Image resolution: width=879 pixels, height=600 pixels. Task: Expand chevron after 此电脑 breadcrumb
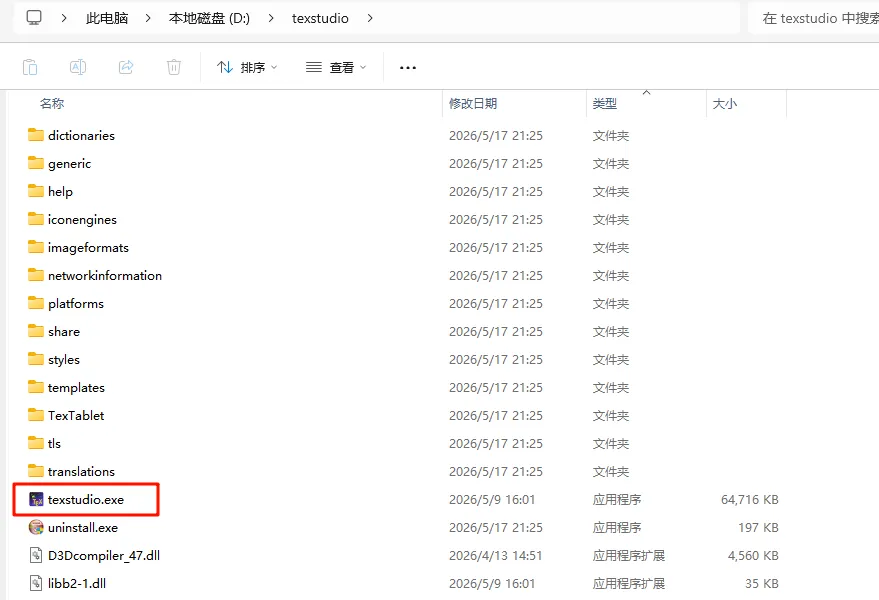pyautogui.click(x=148, y=18)
